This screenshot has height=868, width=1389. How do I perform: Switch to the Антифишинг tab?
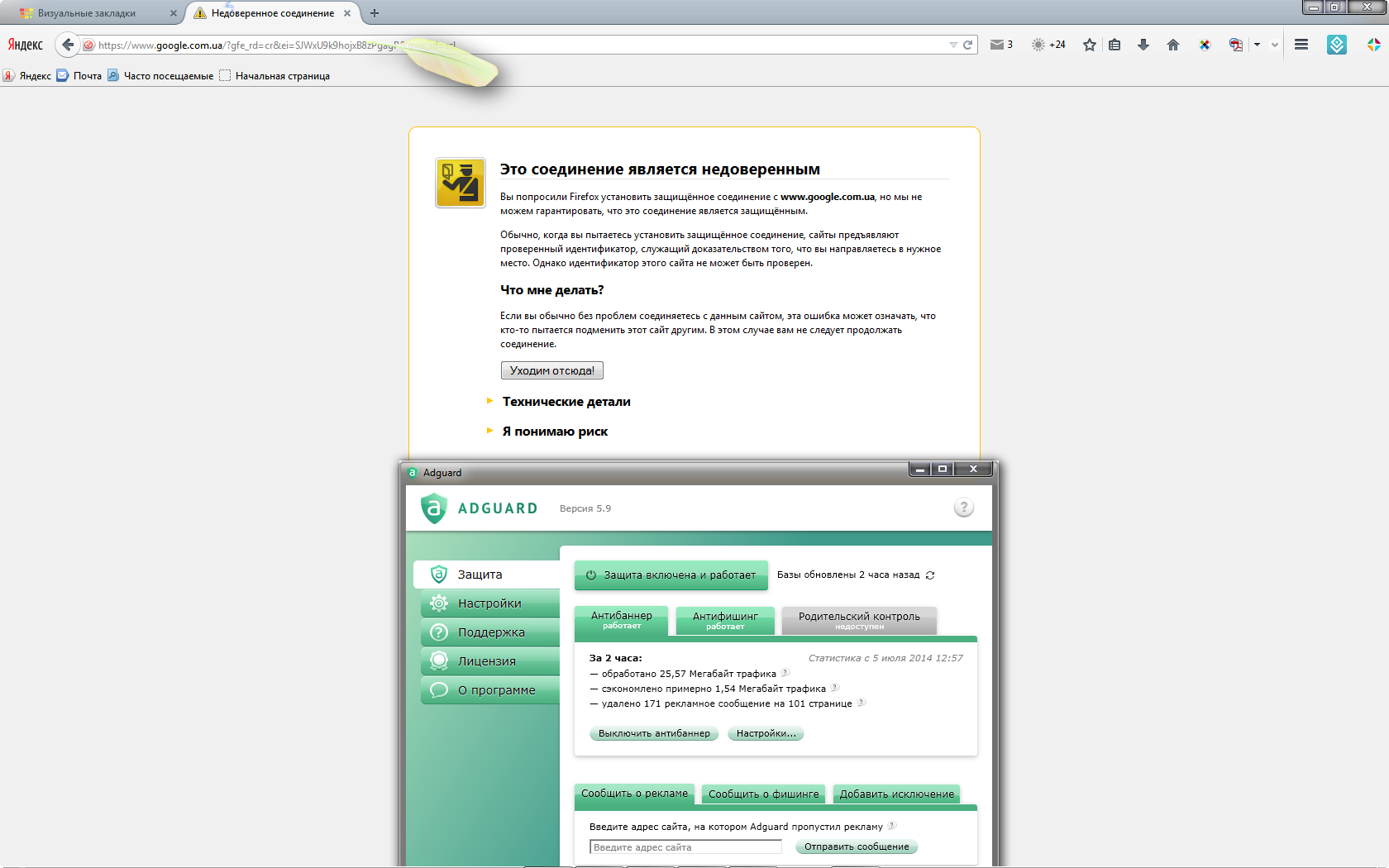coord(725,621)
